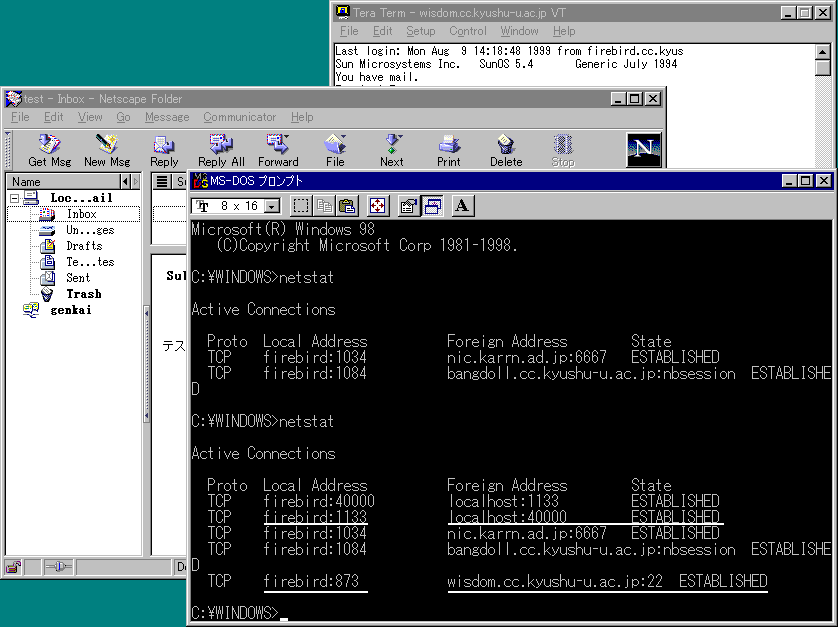Open the Communicator menu

[239, 117]
